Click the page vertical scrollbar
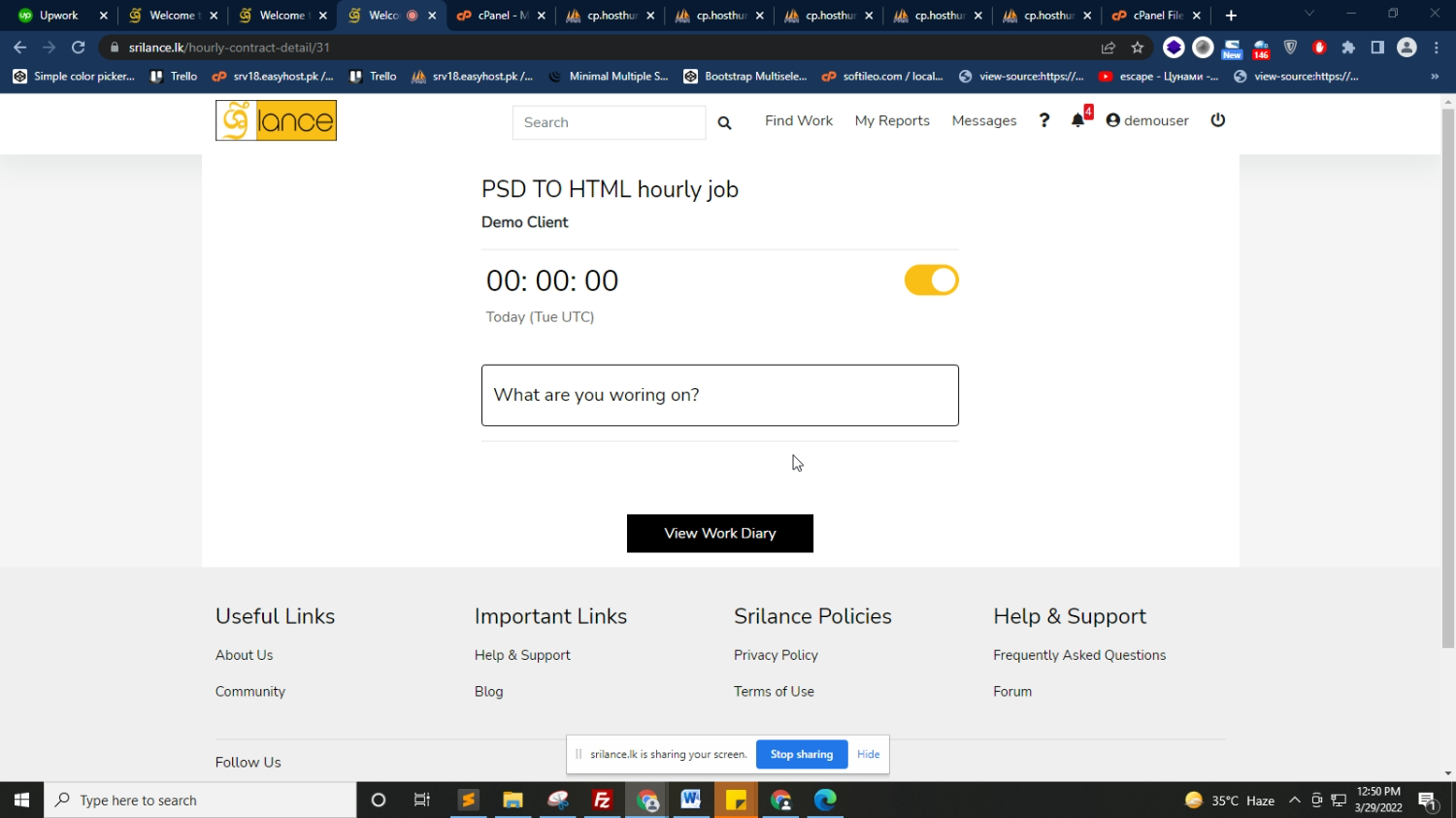 1447,388
